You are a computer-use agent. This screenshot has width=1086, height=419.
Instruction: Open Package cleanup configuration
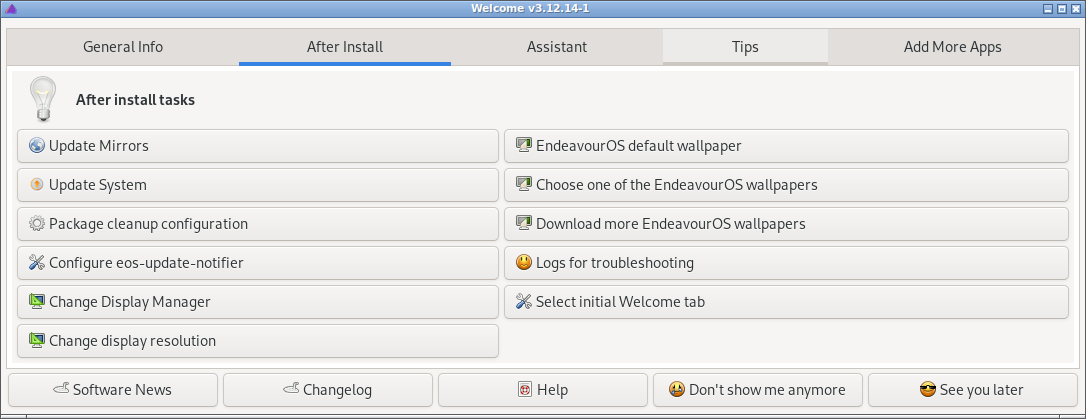pos(258,224)
